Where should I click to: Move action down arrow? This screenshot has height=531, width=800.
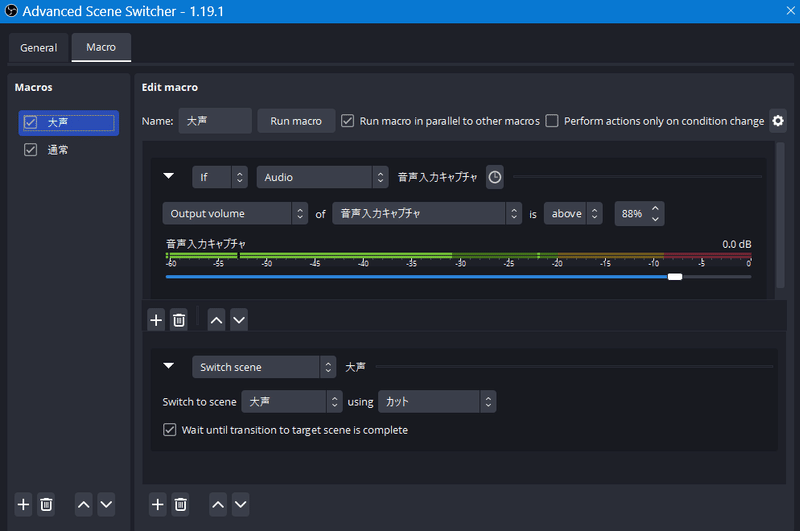[x=240, y=504]
